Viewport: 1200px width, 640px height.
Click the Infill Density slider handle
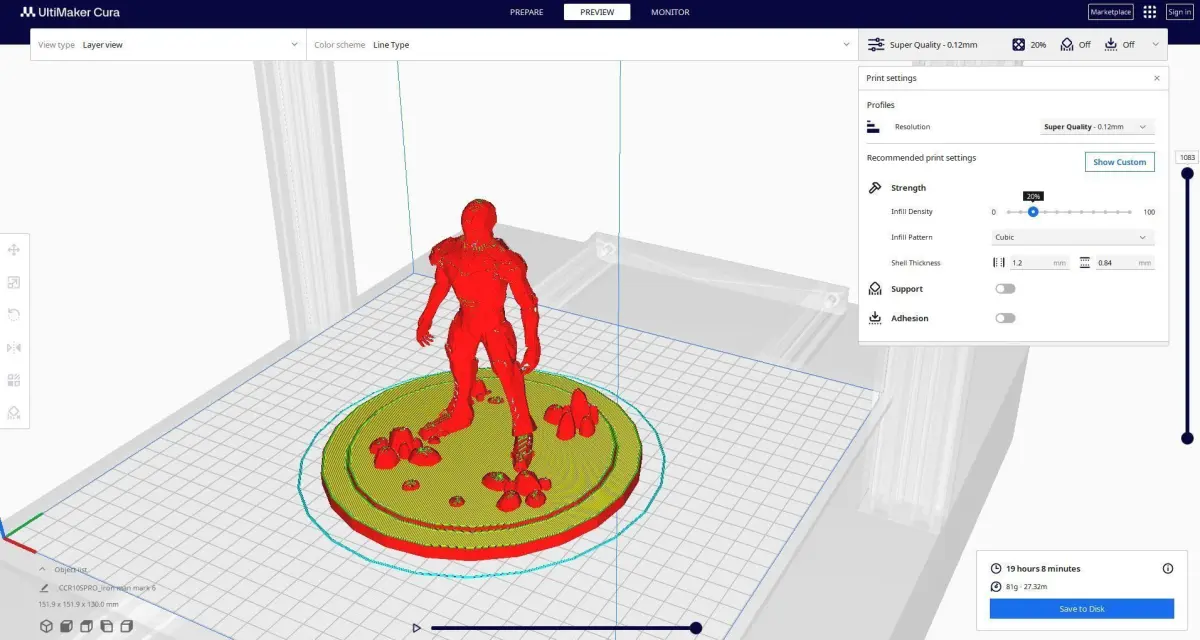[1033, 212]
